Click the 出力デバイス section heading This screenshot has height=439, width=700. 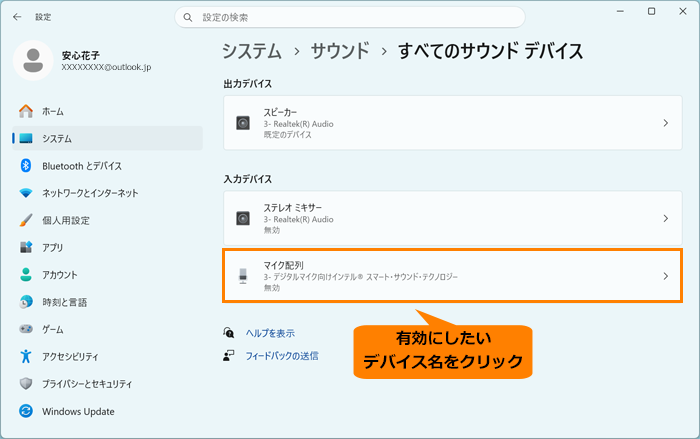[247, 84]
